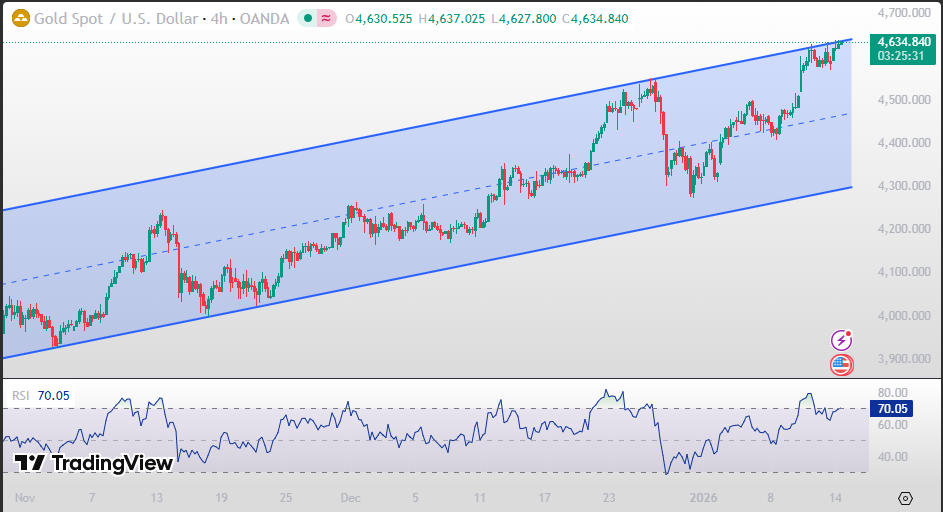
Task: Select the RSI indicator label
Action: click(x=21, y=396)
